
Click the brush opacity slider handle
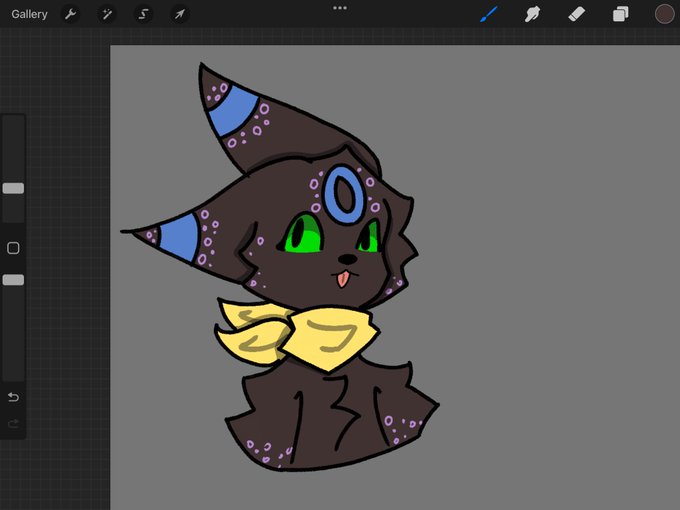tap(13, 280)
